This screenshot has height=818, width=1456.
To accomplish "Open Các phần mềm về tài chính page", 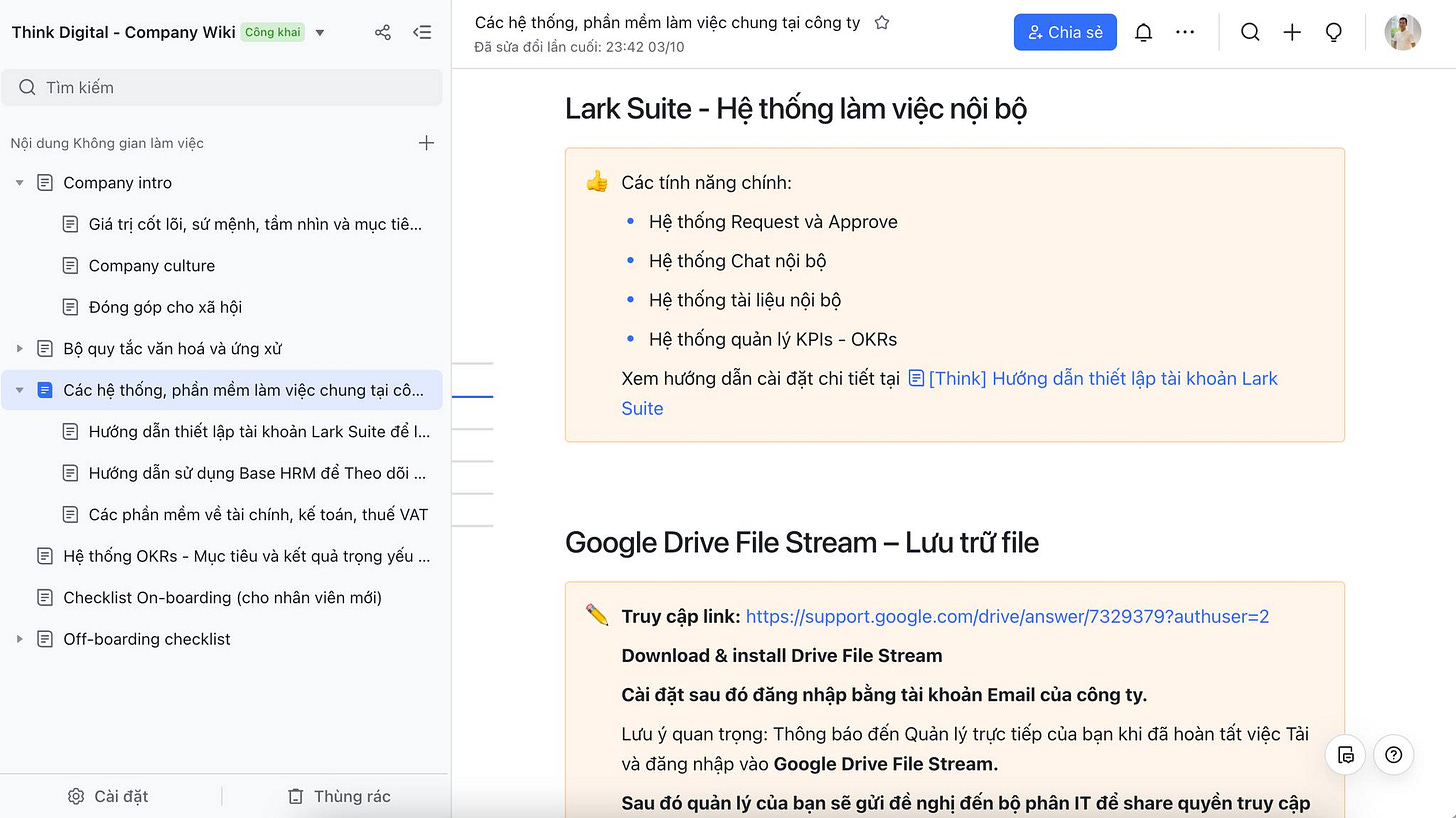I will pos(258,515).
